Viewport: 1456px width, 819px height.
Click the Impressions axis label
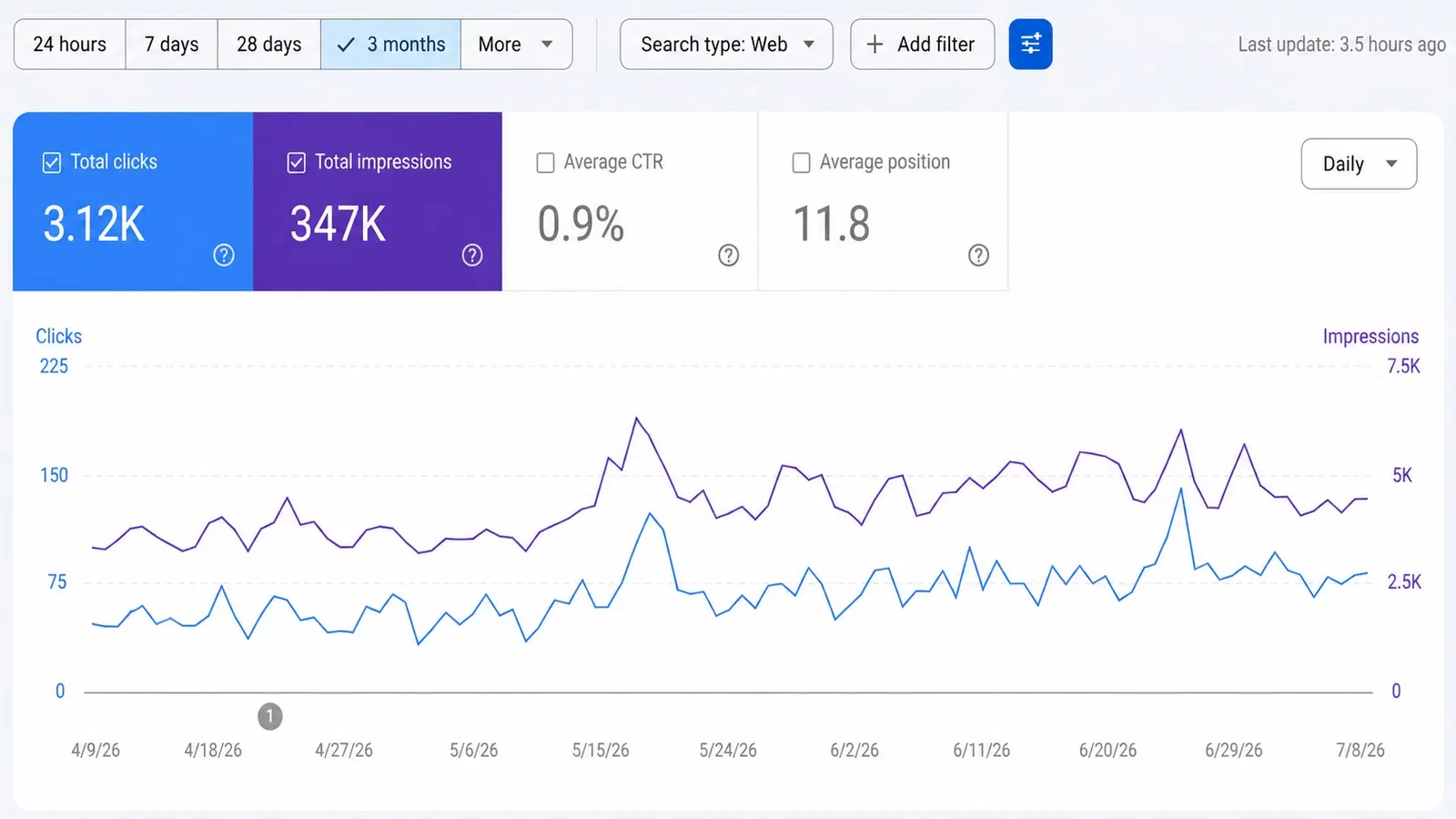1370,336
